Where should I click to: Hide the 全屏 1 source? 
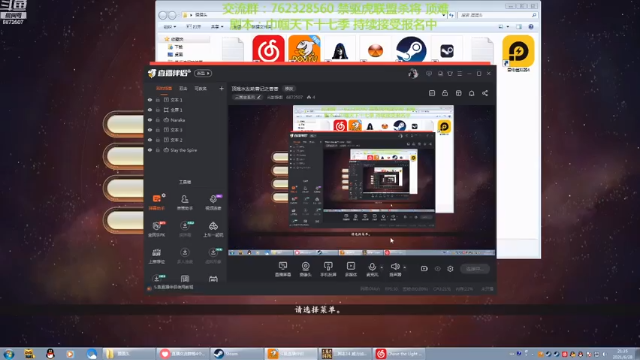click(150, 110)
